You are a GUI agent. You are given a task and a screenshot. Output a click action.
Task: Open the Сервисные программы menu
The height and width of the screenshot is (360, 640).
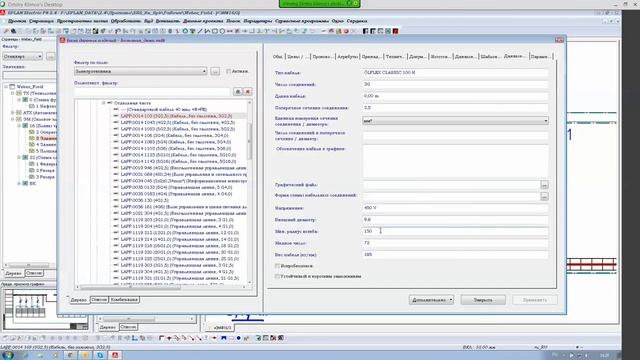coord(302,21)
